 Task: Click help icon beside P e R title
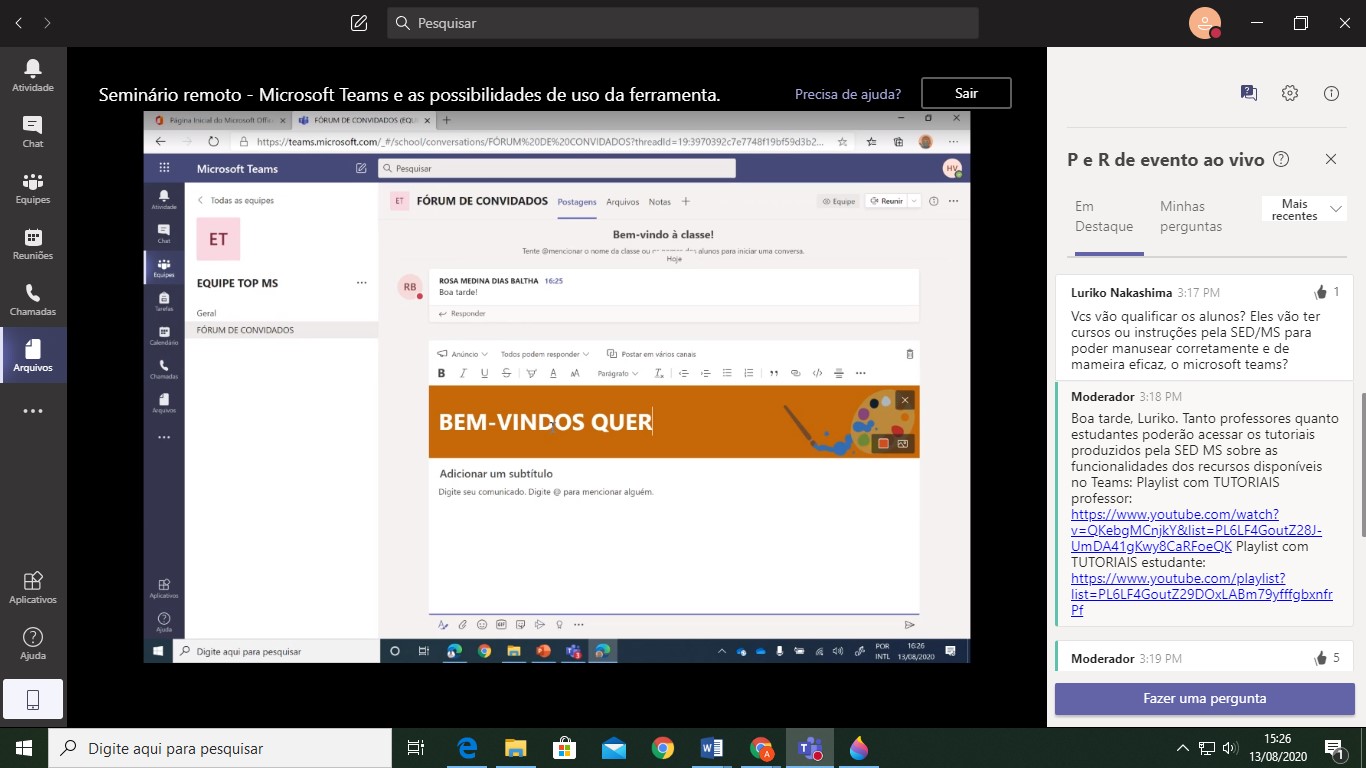[x=1280, y=159]
